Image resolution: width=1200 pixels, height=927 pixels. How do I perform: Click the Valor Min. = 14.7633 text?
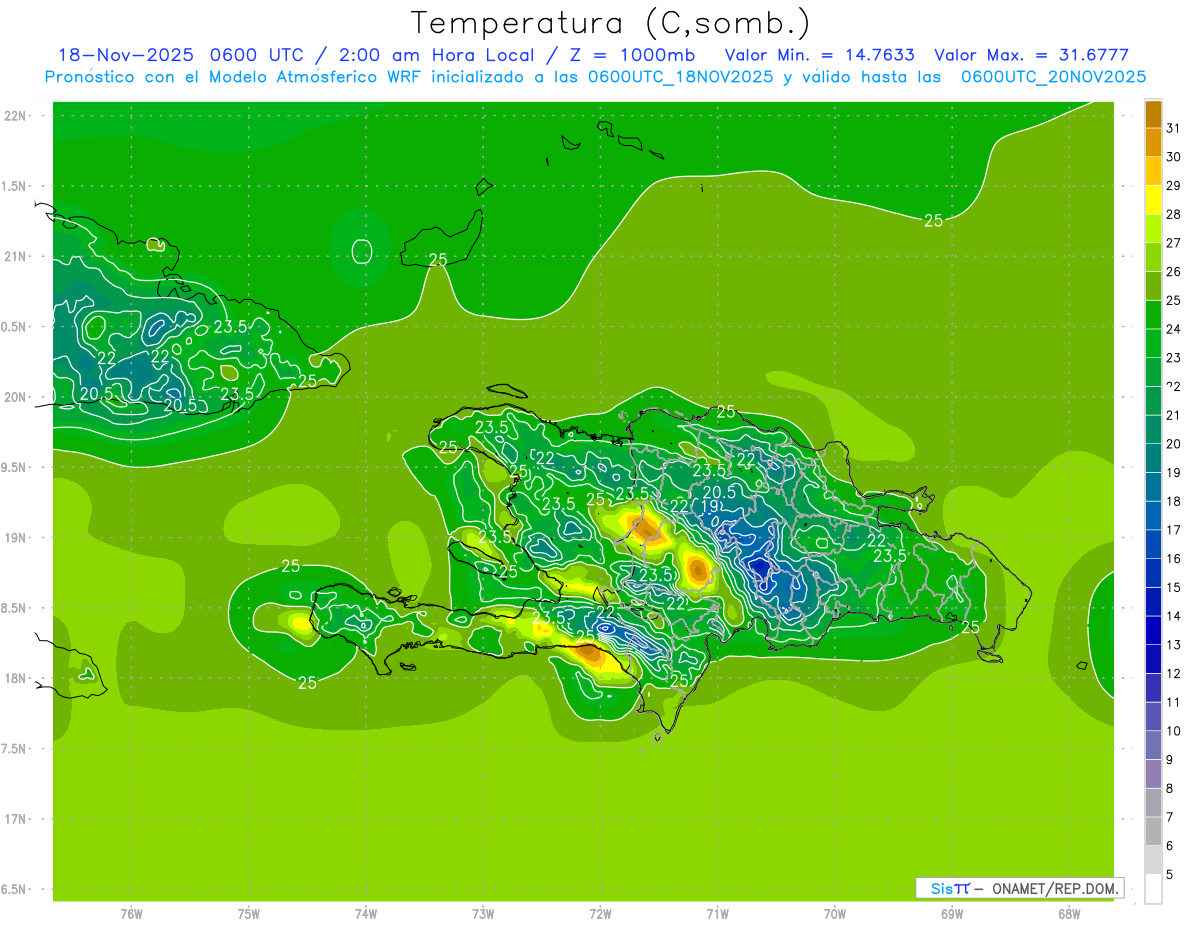pos(819,55)
